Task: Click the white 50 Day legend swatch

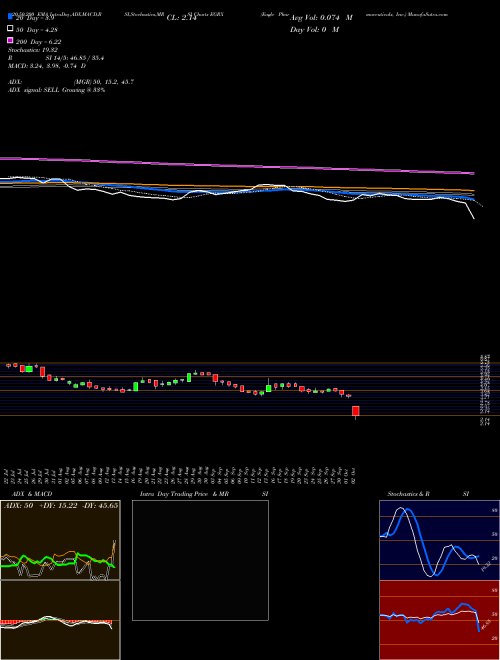Action: point(10,29)
